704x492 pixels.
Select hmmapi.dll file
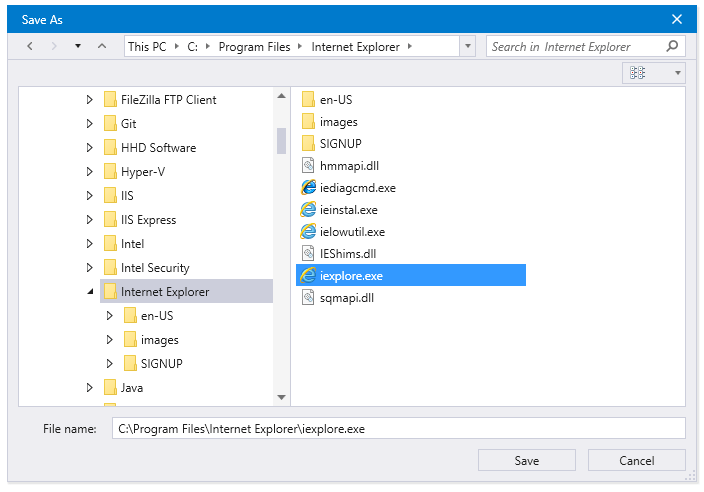point(340,166)
